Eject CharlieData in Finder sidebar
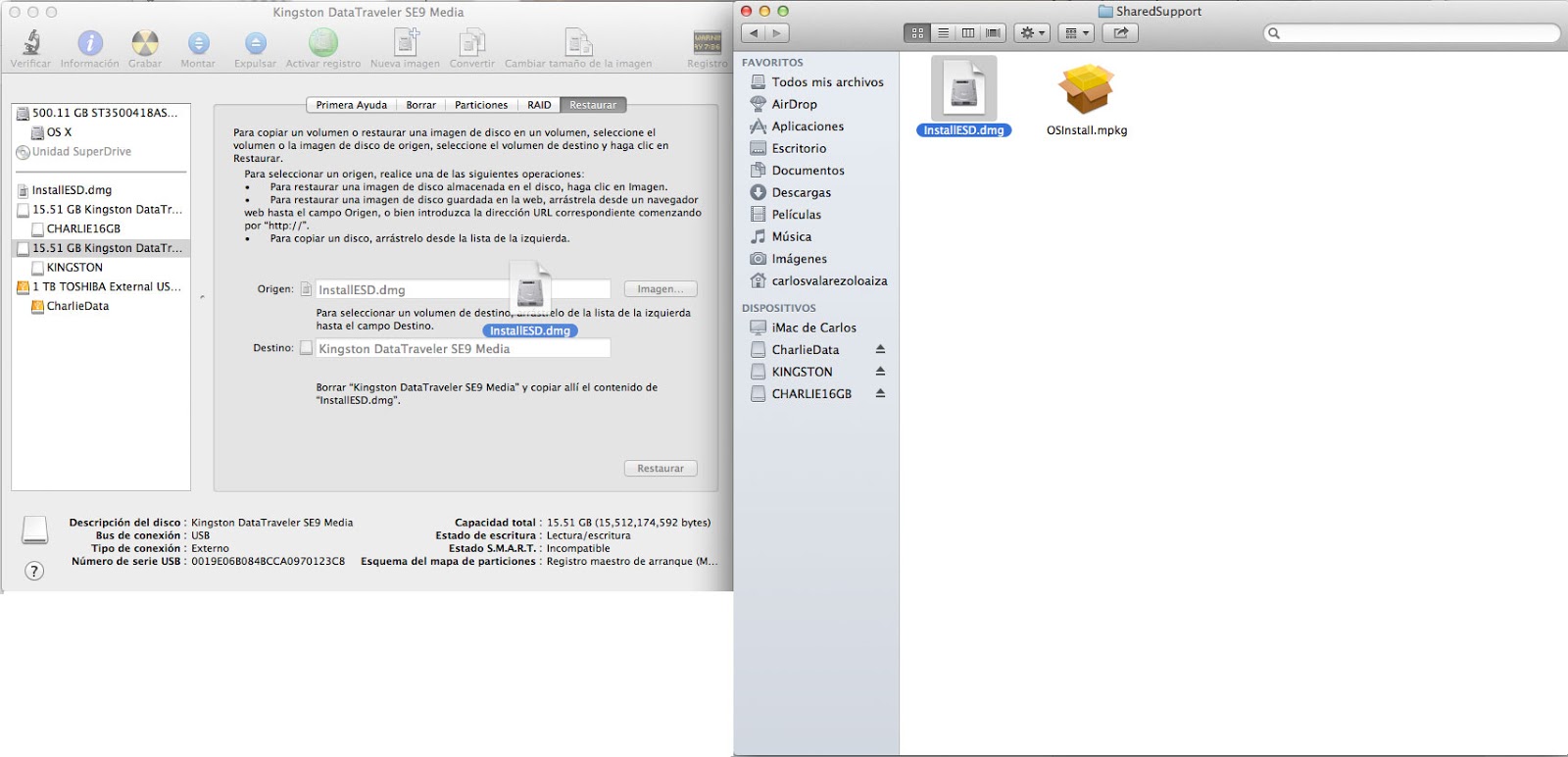This screenshot has width=1568, height=757. point(880,349)
